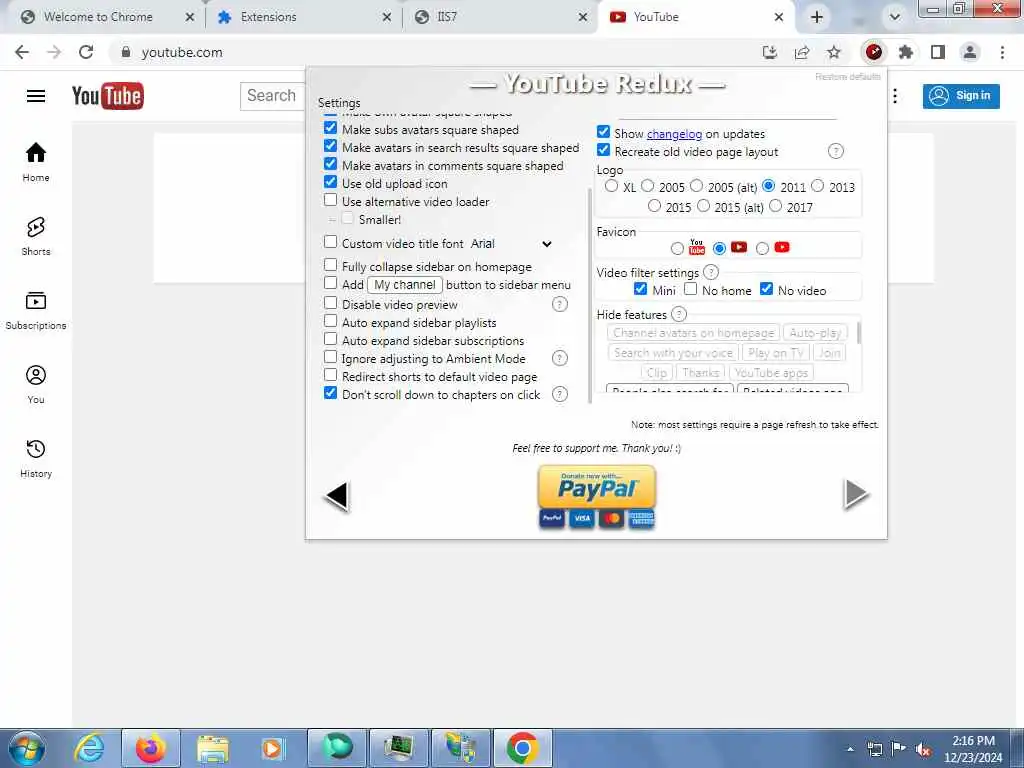
Task: Open Shorts in YouTube sidebar
Action: coord(36,236)
